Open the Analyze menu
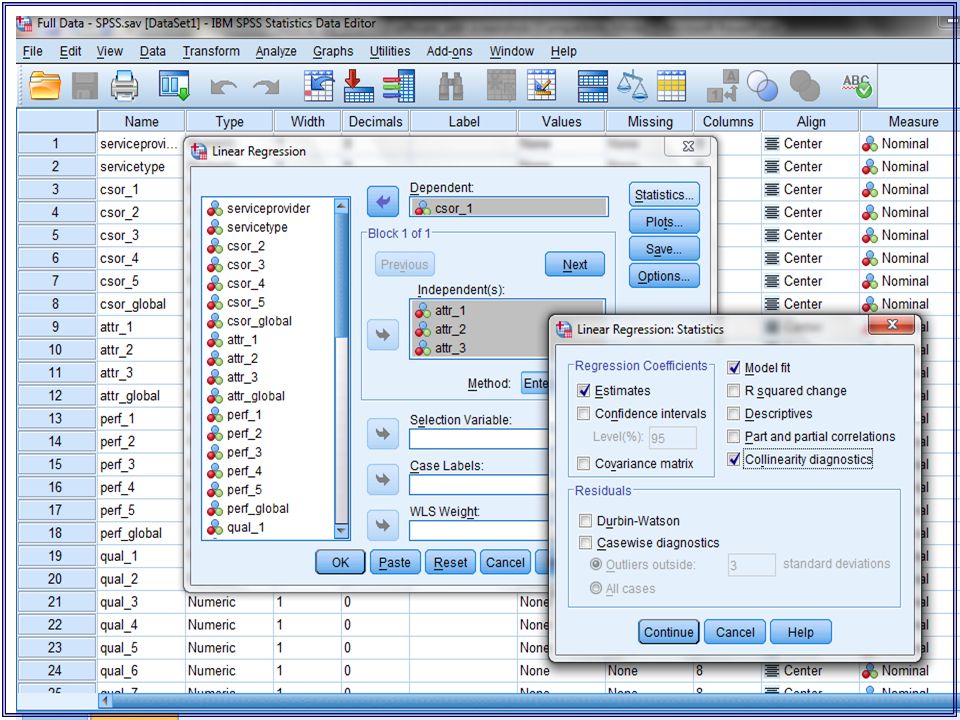960x720 pixels. 276,51
